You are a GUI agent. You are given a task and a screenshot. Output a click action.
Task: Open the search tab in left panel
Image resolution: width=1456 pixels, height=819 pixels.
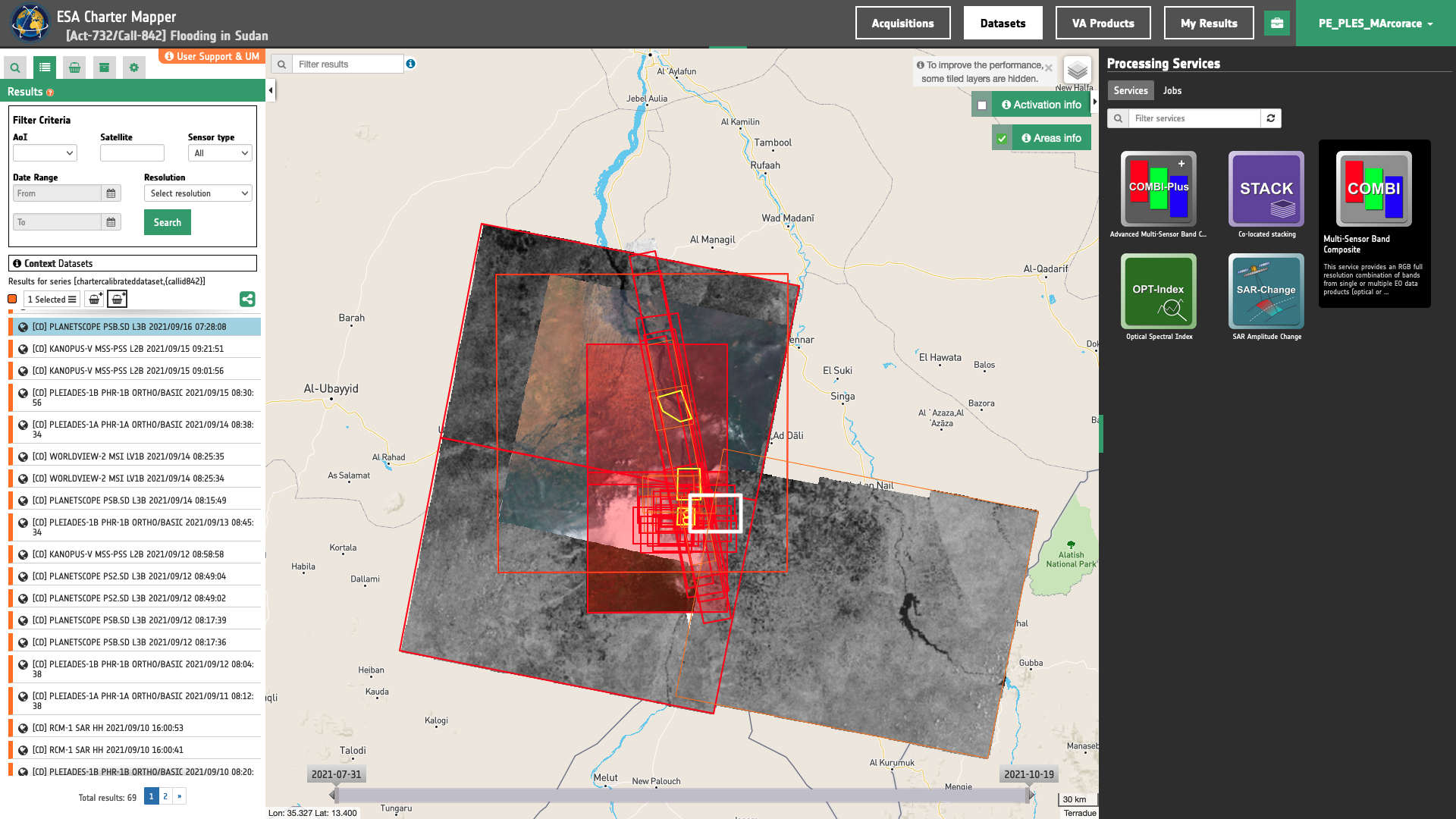pyautogui.click(x=15, y=67)
